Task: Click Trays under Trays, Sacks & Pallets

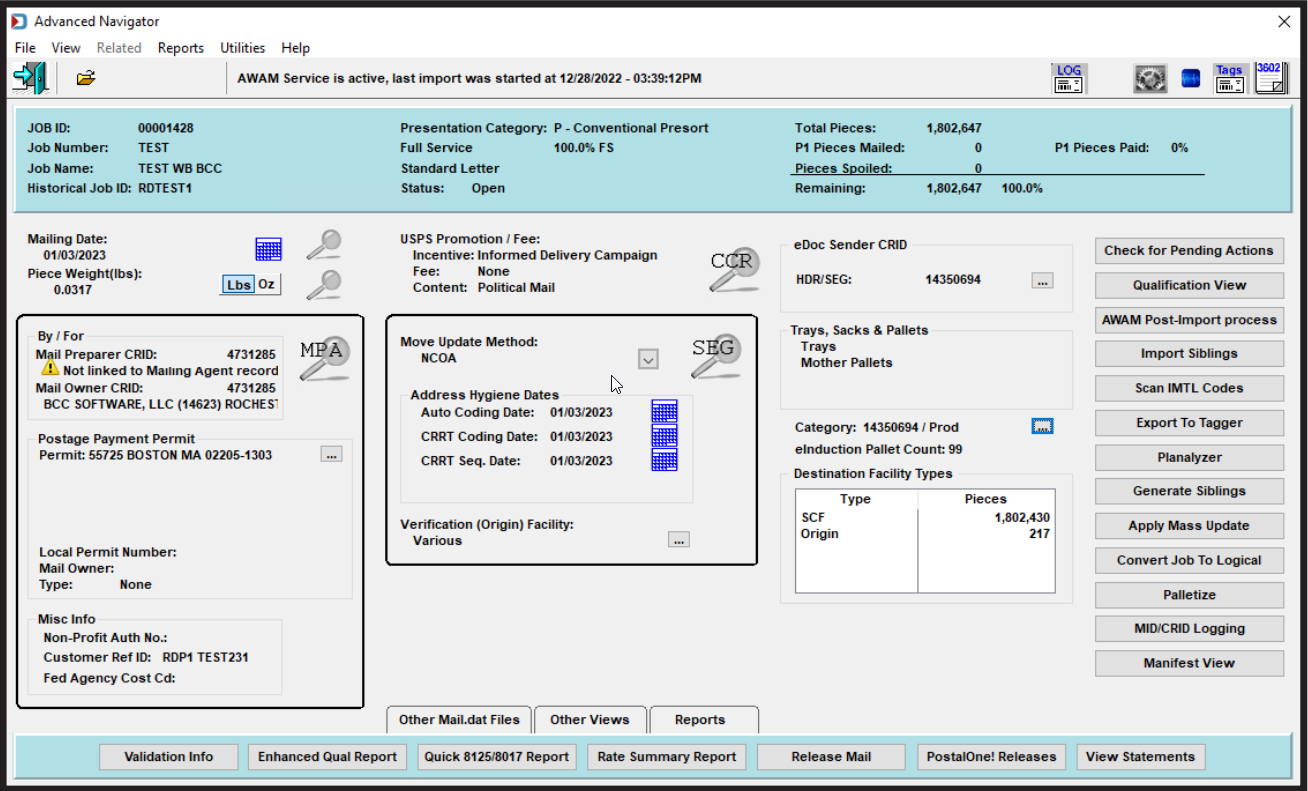Action: (818, 347)
